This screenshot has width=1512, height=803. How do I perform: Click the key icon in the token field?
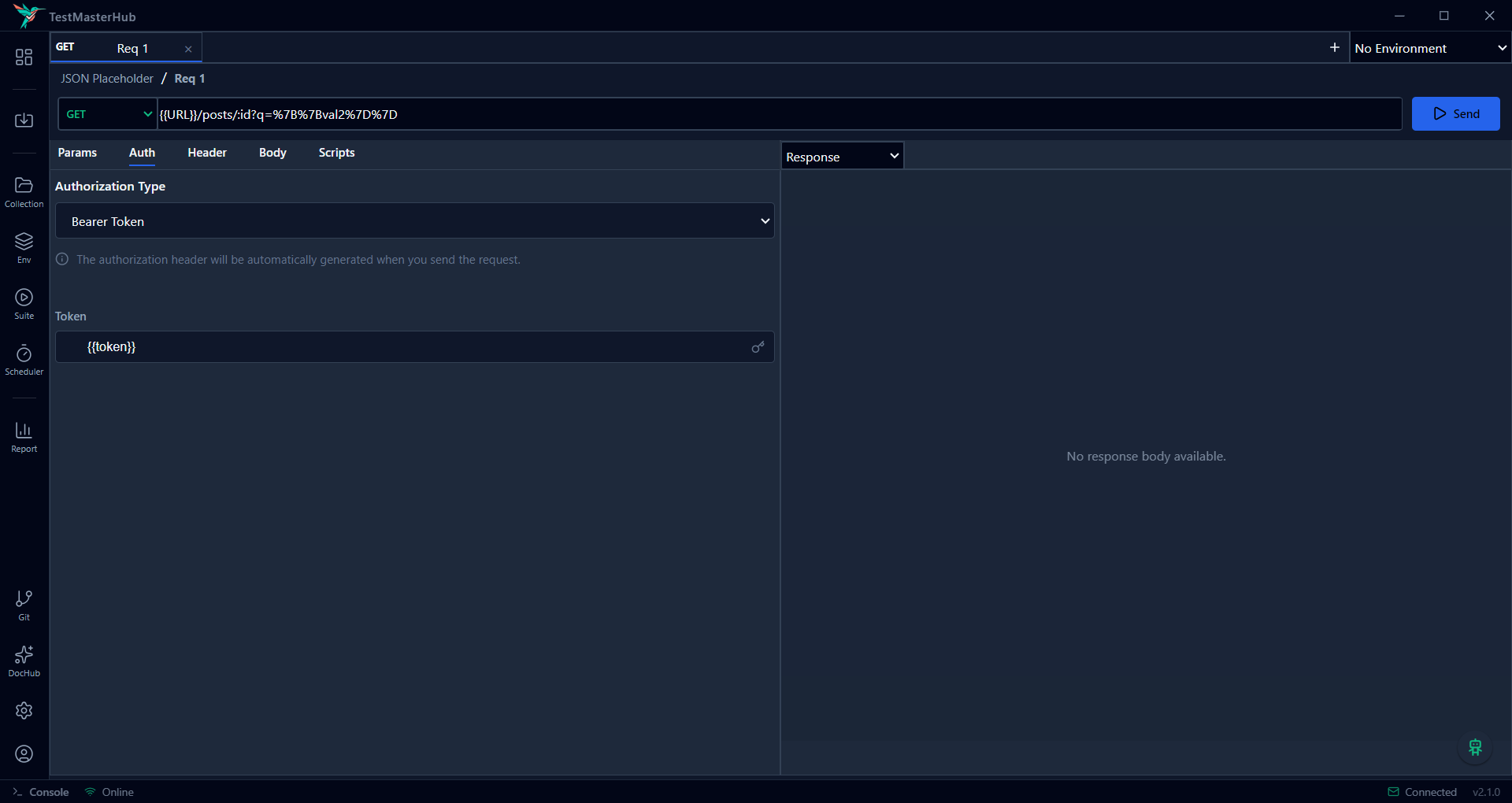[758, 346]
